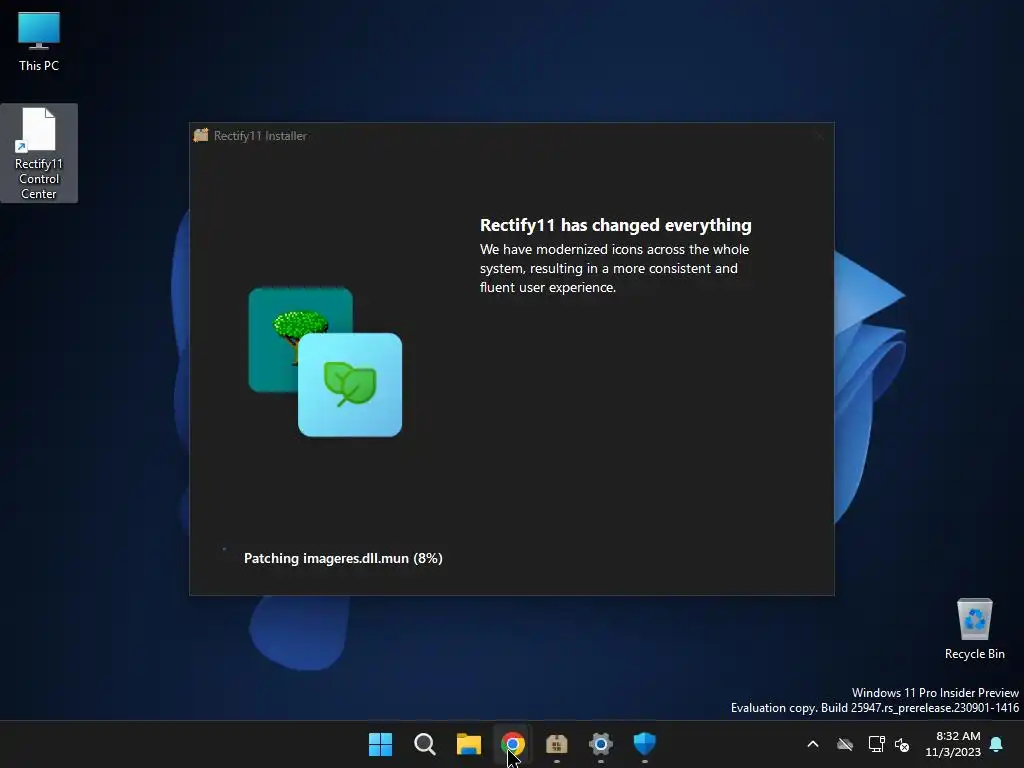Click the progress spinner beside the patching status
1024x768 pixels.
225,549
